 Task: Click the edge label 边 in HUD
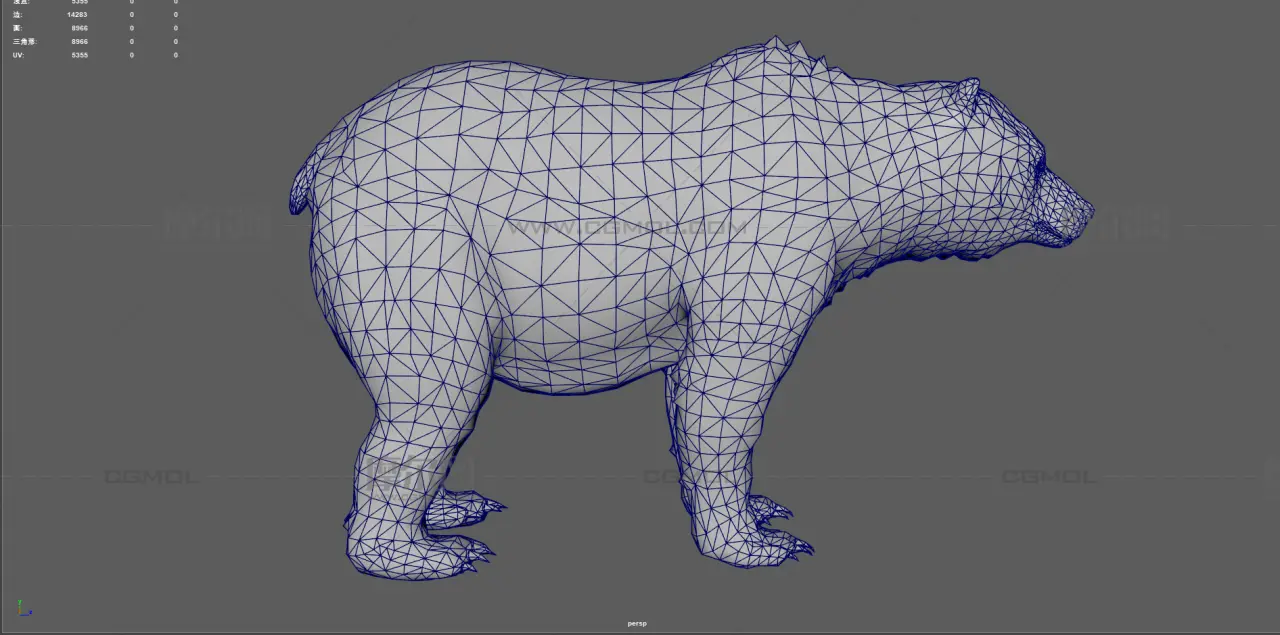(16, 15)
